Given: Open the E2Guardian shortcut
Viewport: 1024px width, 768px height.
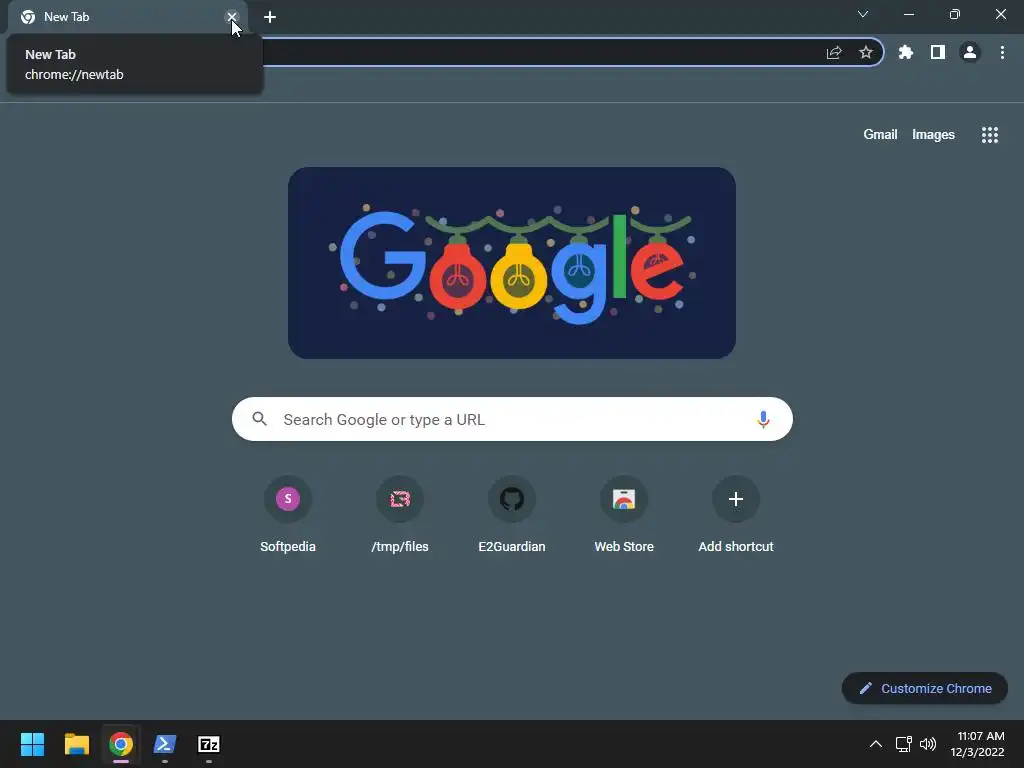Looking at the screenshot, I should pyautogui.click(x=512, y=515).
